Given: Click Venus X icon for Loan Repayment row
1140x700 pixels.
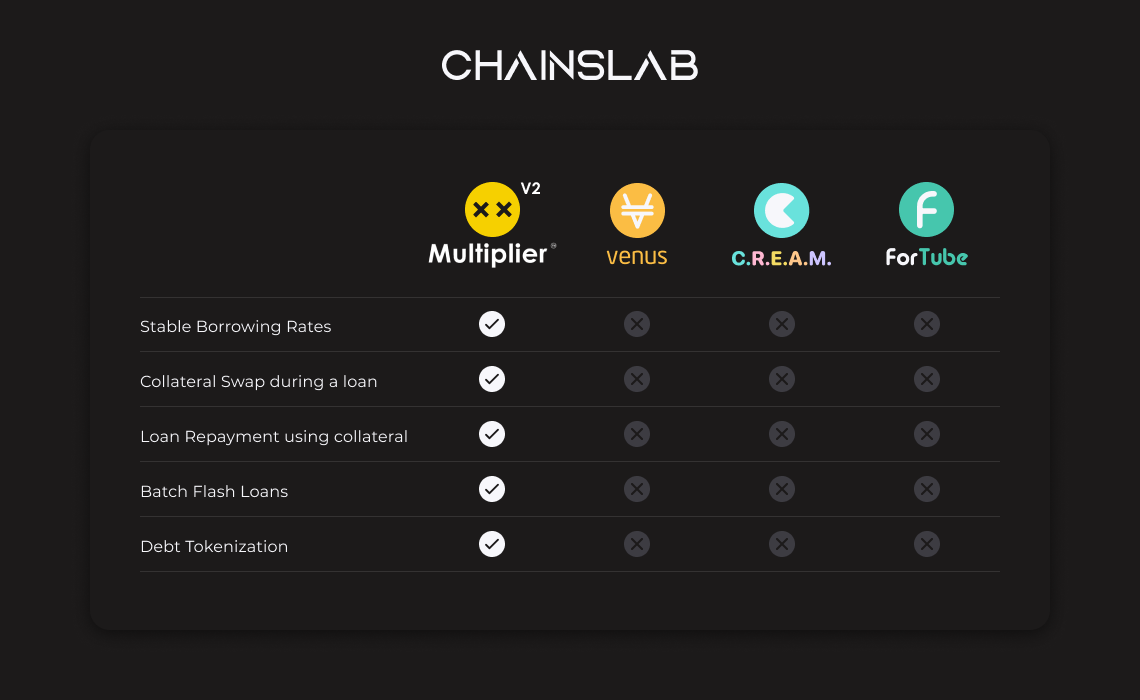Looking at the screenshot, I should pos(637,434).
